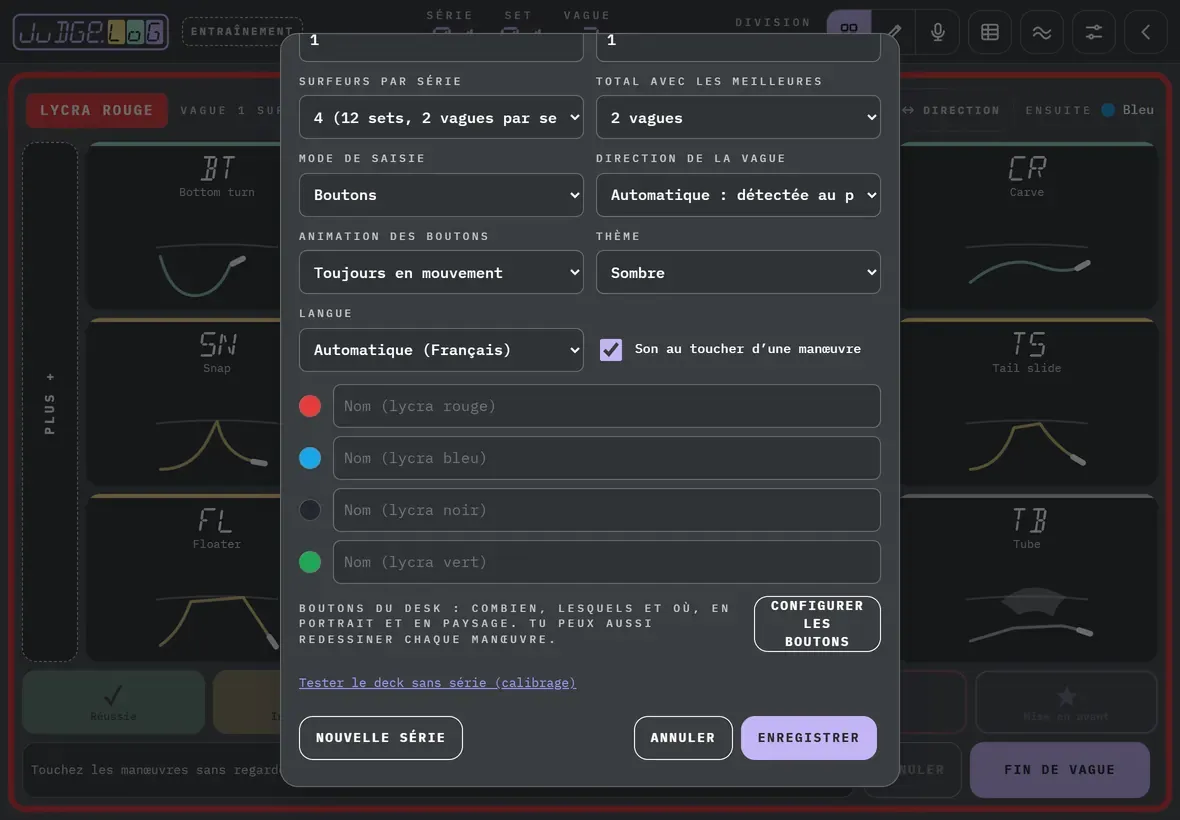This screenshot has width=1180, height=820.
Task: Open the table grid icon
Action: [990, 32]
